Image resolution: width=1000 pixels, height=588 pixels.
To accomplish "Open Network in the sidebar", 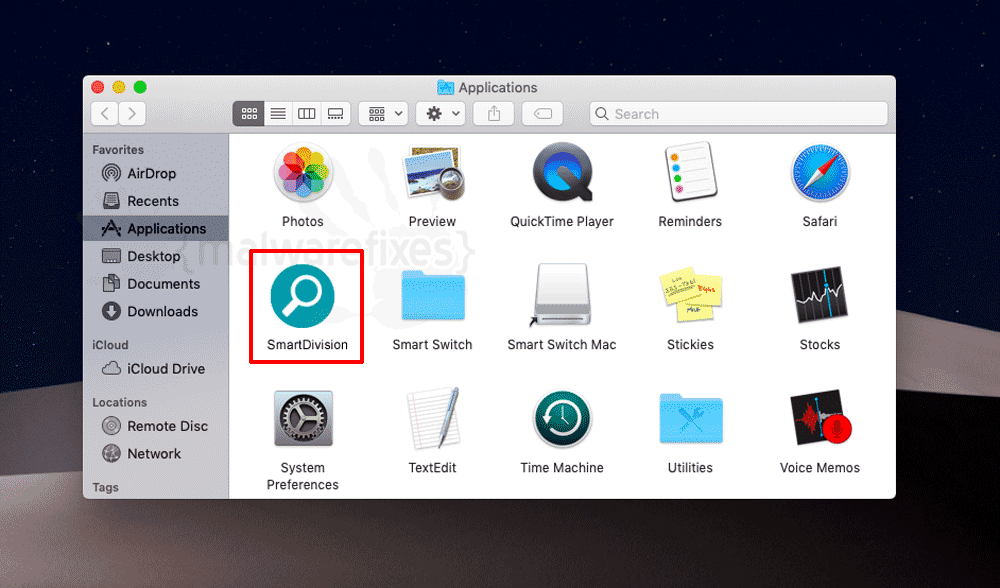I will click(156, 453).
